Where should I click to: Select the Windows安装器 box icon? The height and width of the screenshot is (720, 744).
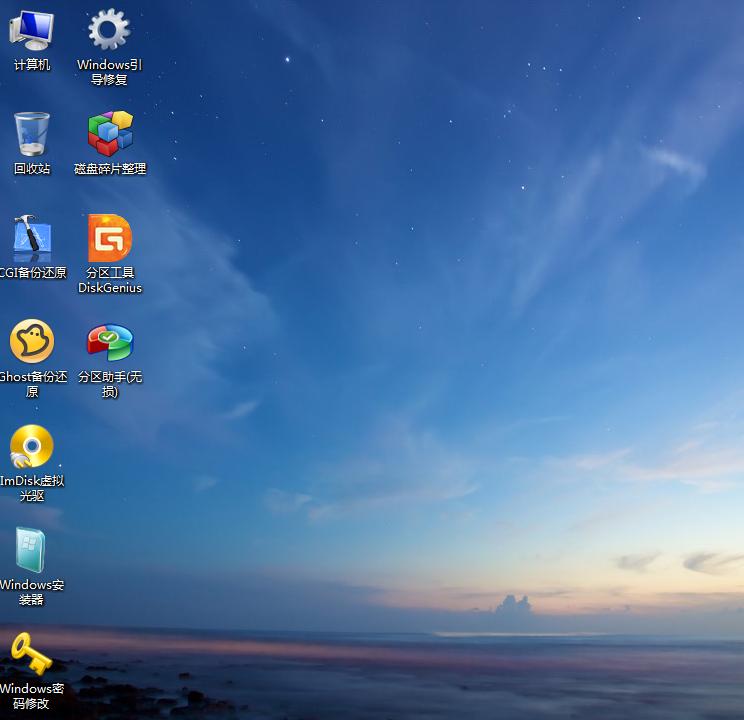tap(31, 551)
